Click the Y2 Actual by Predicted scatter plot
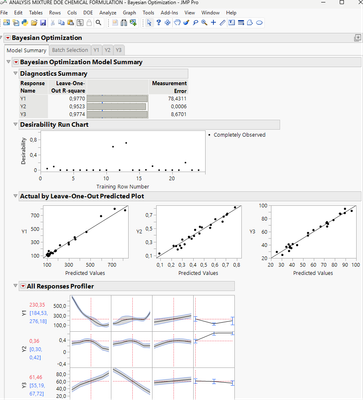The image size is (363, 400). [x=199, y=233]
